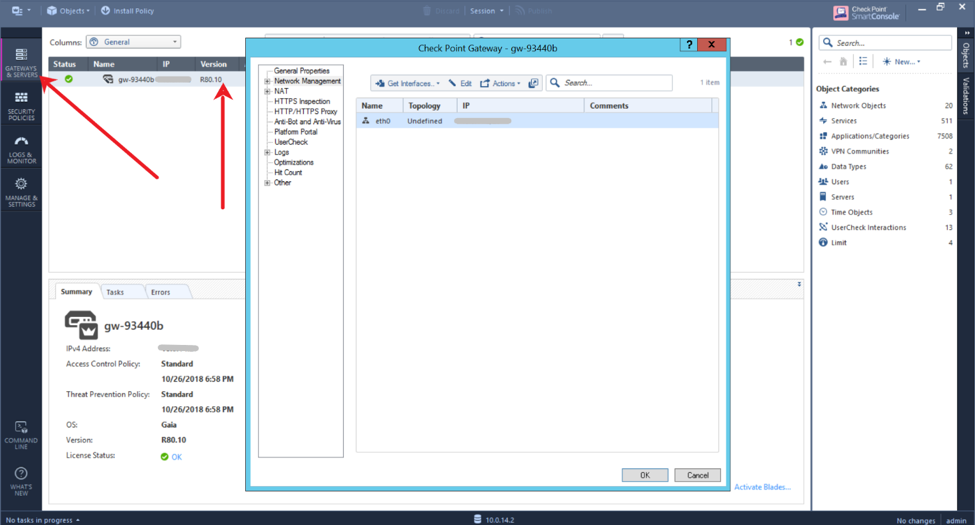The width and height of the screenshot is (975, 525).
Task: Click the Objects panel Search field
Action: click(x=885, y=43)
